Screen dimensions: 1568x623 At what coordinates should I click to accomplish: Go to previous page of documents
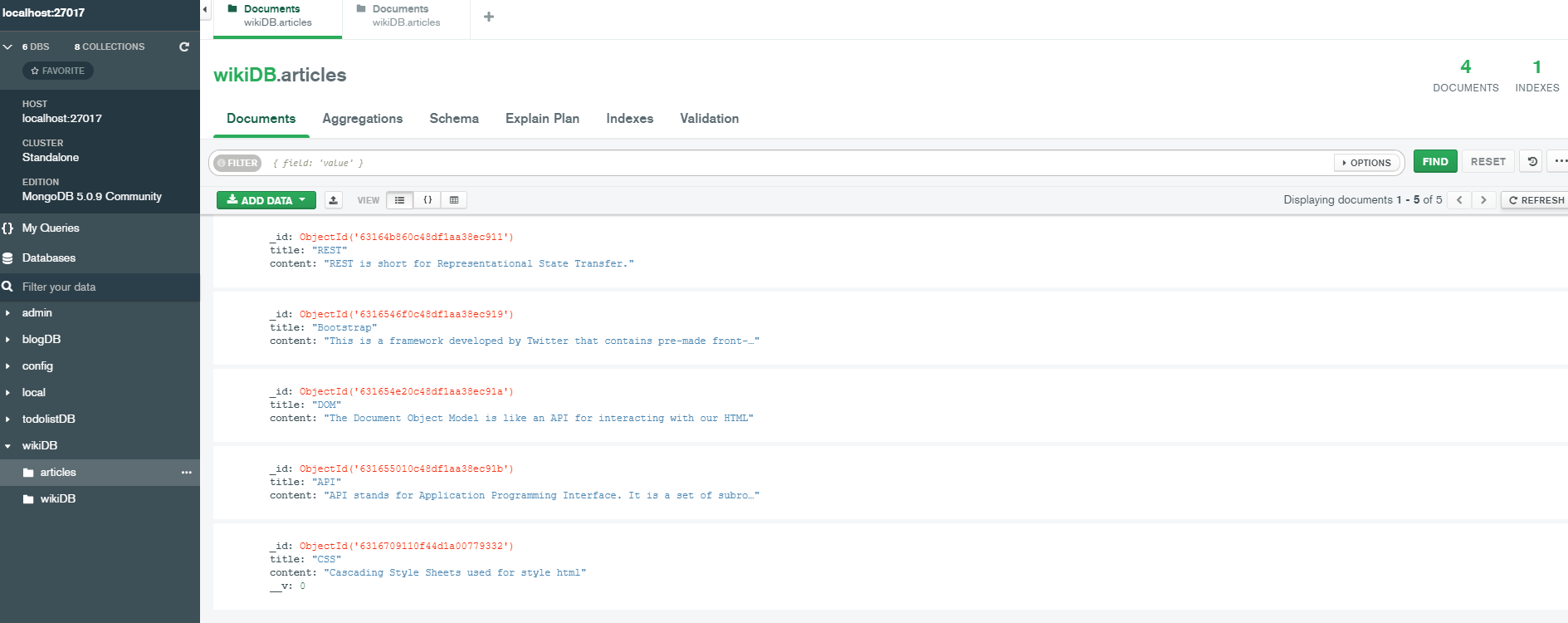[x=1459, y=200]
